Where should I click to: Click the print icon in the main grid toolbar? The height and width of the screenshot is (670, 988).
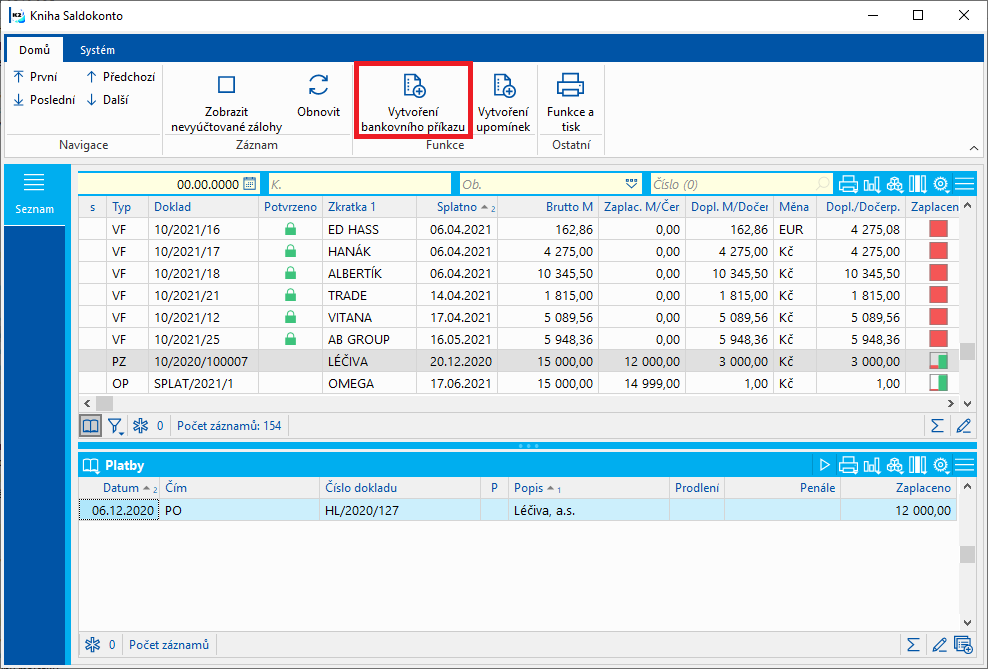848,184
